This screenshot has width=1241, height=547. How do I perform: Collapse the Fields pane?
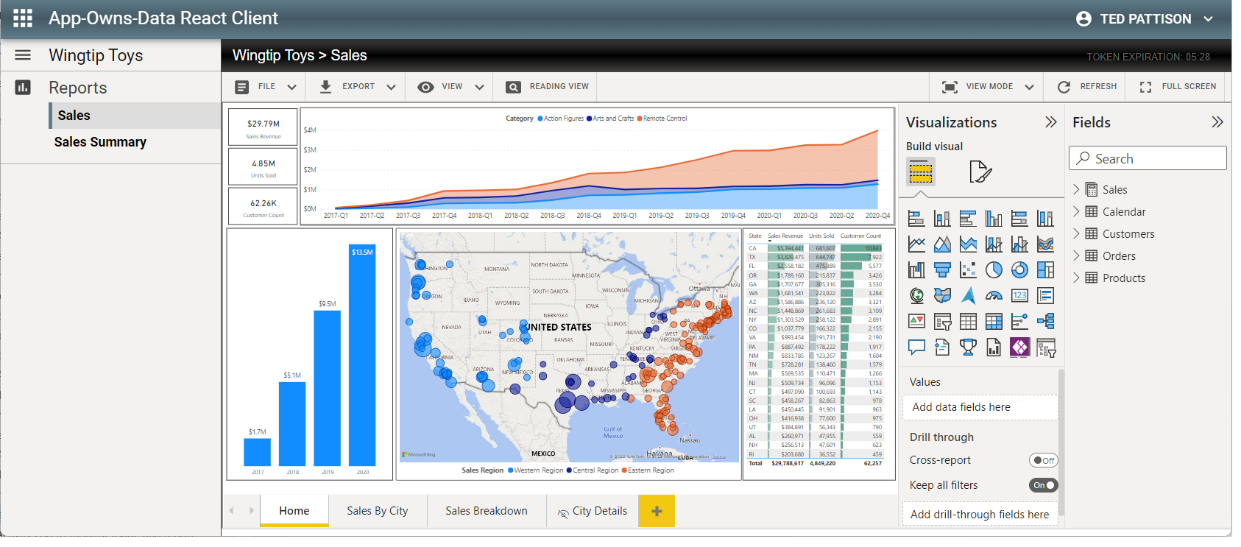pyautogui.click(x=1217, y=122)
